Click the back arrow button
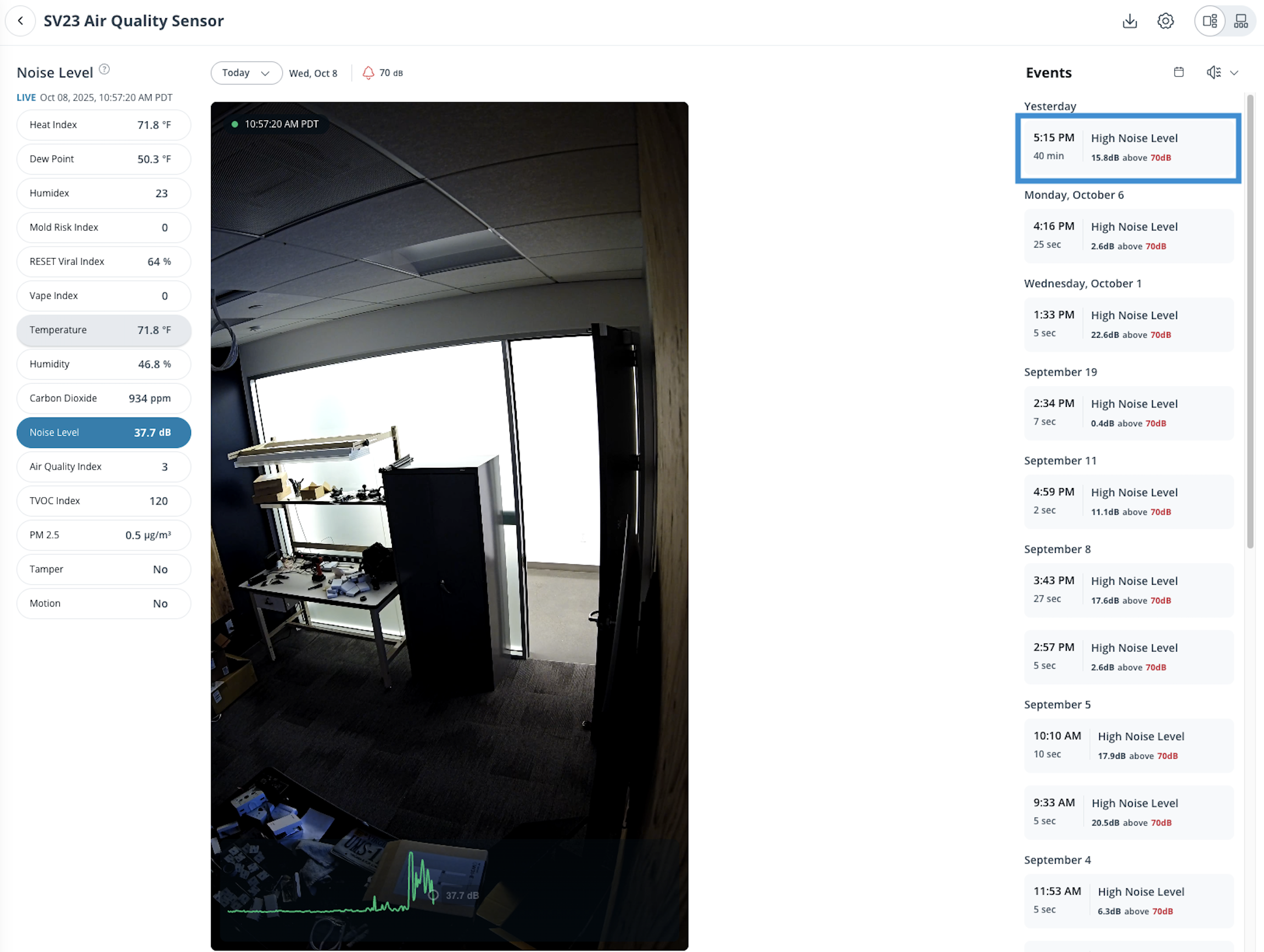The height and width of the screenshot is (952, 1264). [x=20, y=20]
